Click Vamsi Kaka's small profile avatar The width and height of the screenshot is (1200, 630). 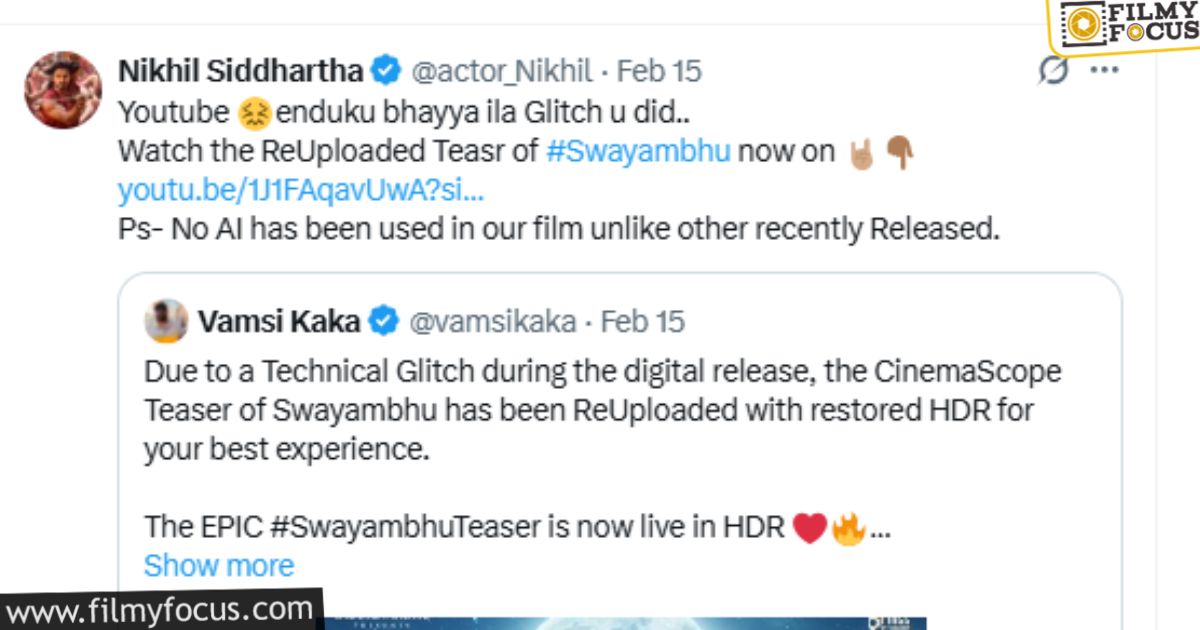click(166, 321)
